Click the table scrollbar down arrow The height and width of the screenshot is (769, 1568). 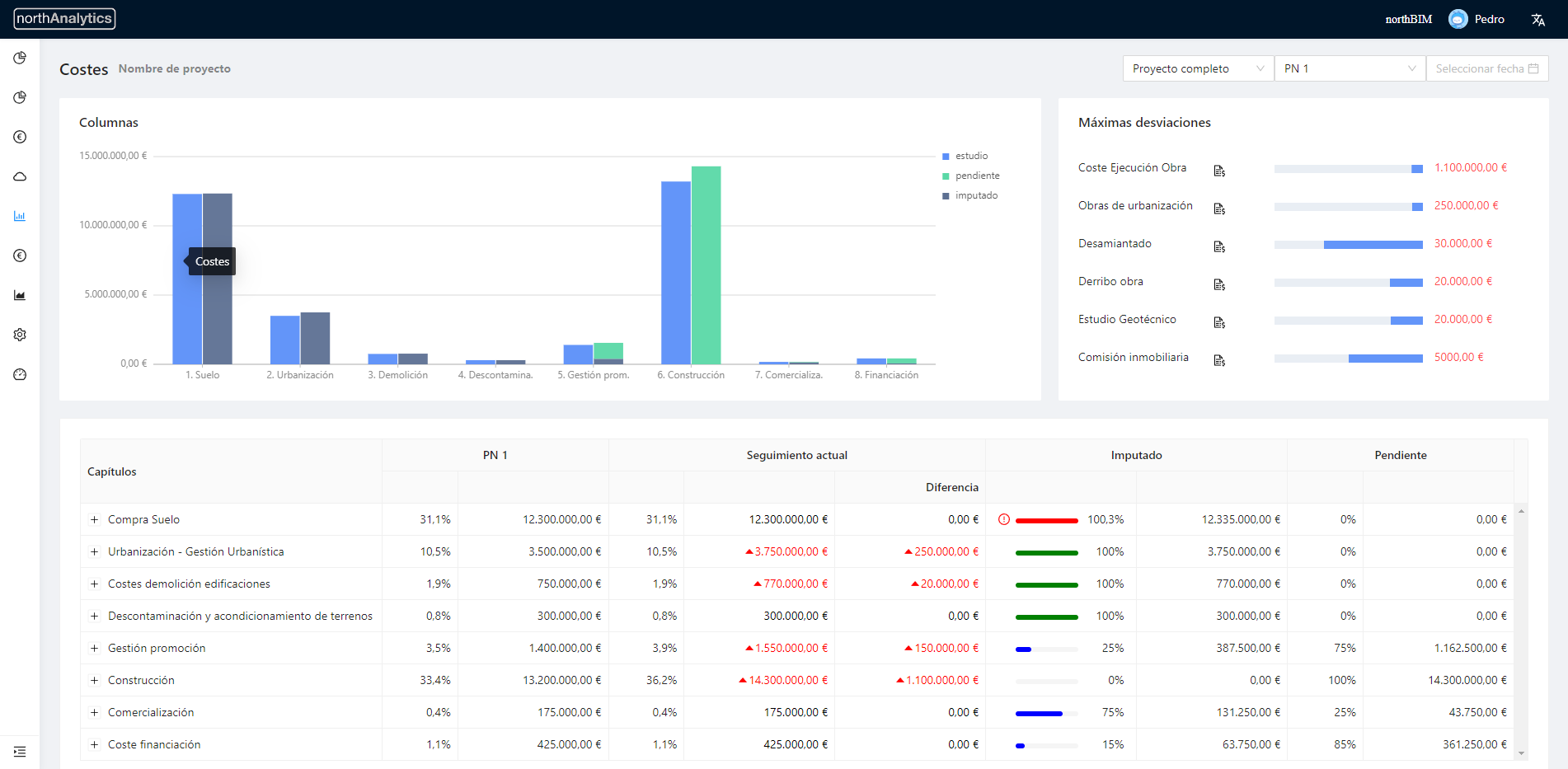1521,753
